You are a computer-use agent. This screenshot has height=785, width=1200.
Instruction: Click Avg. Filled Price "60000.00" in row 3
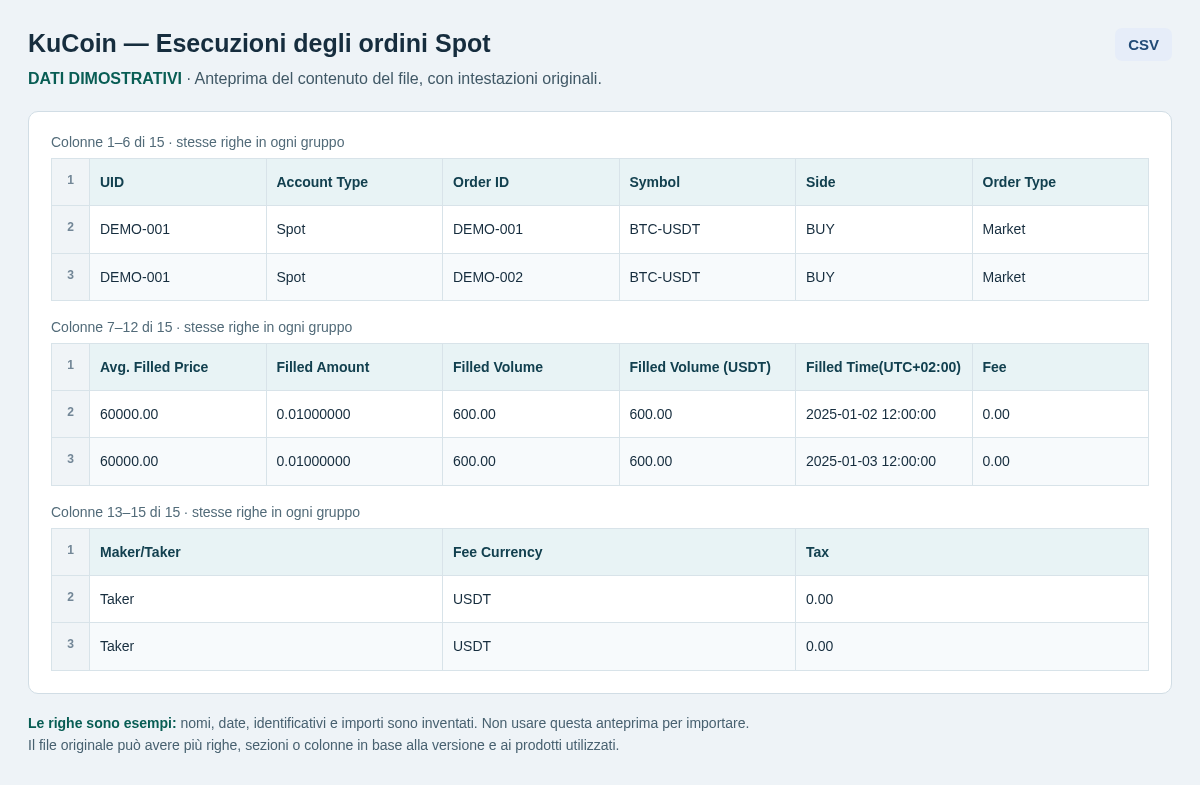tap(178, 461)
